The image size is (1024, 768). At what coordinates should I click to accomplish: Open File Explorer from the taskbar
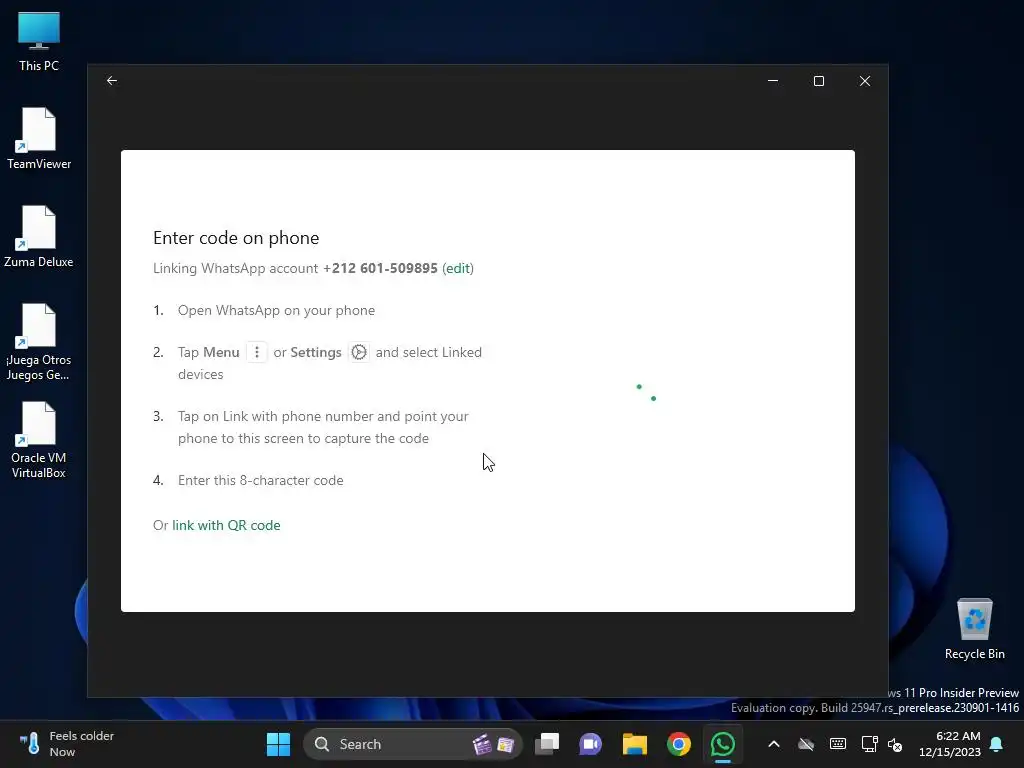tap(634, 744)
